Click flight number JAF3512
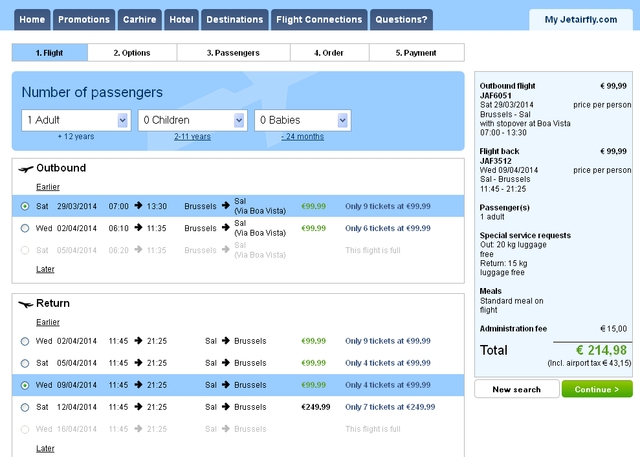 496,161
